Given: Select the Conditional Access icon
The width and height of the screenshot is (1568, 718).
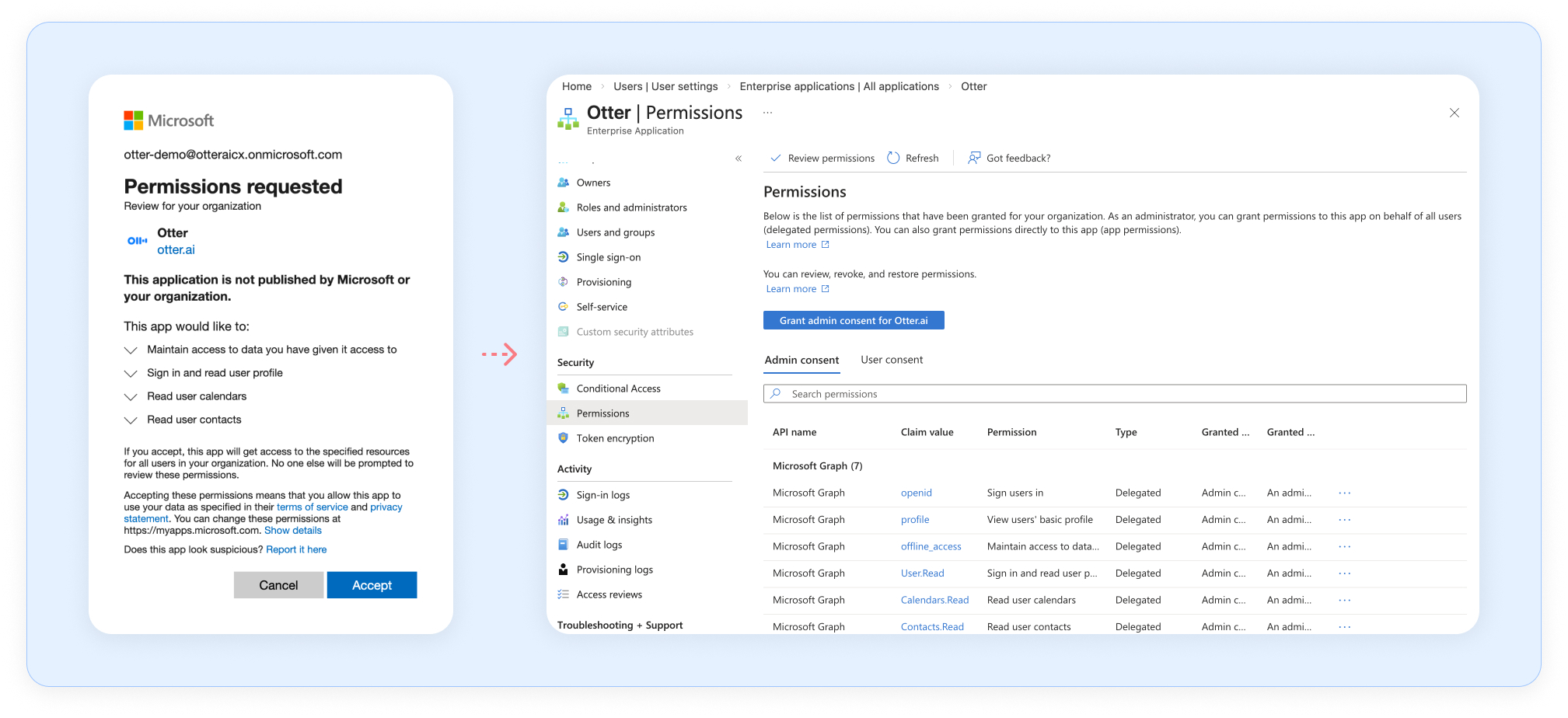Looking at the screenshot, I should click(x=563, y=389).
